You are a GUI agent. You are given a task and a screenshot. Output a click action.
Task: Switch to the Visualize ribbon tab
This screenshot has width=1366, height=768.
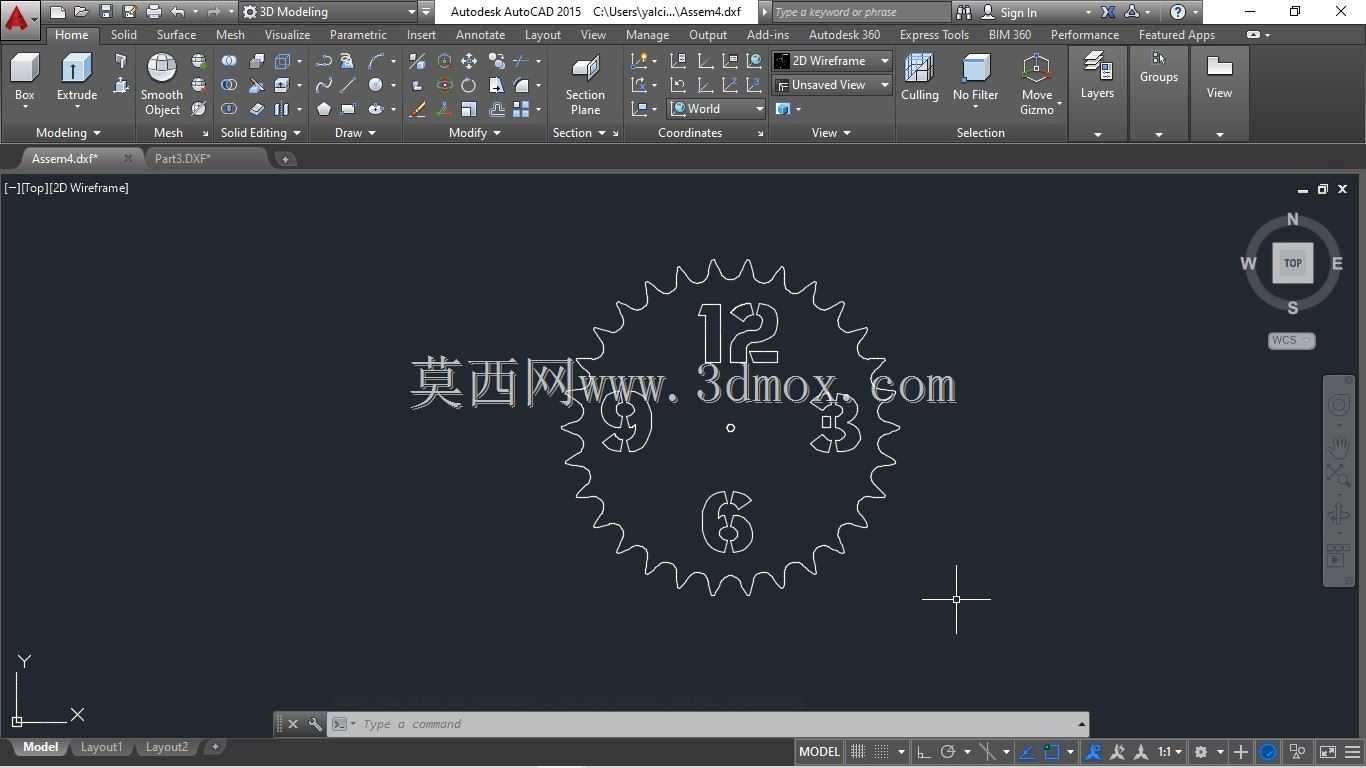click(287, 34)
